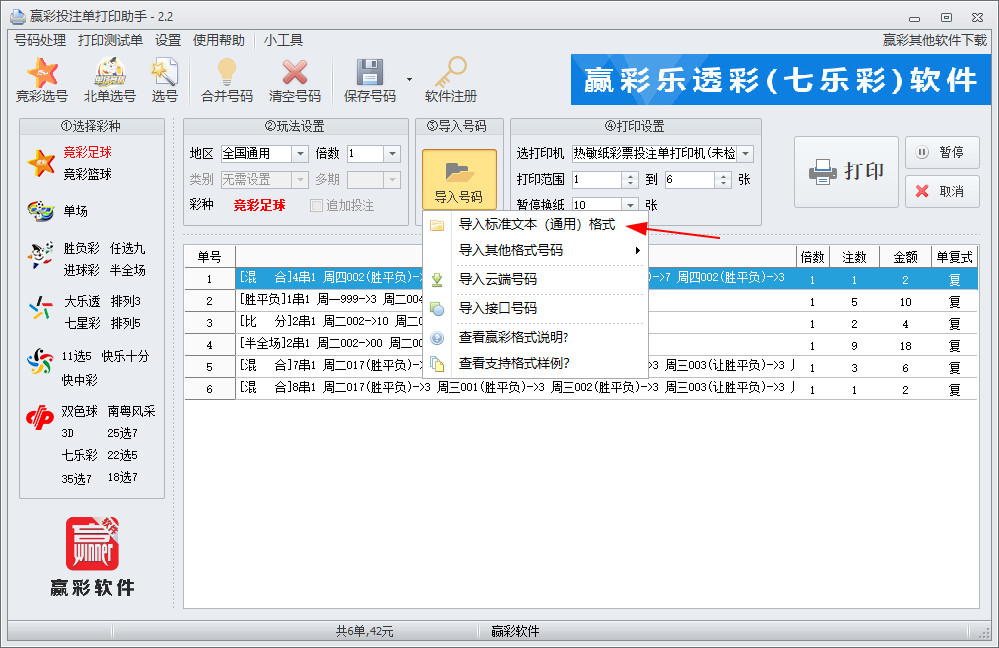
Task: Select the 七乐彩 lottery type
Action: pos(80,455)
